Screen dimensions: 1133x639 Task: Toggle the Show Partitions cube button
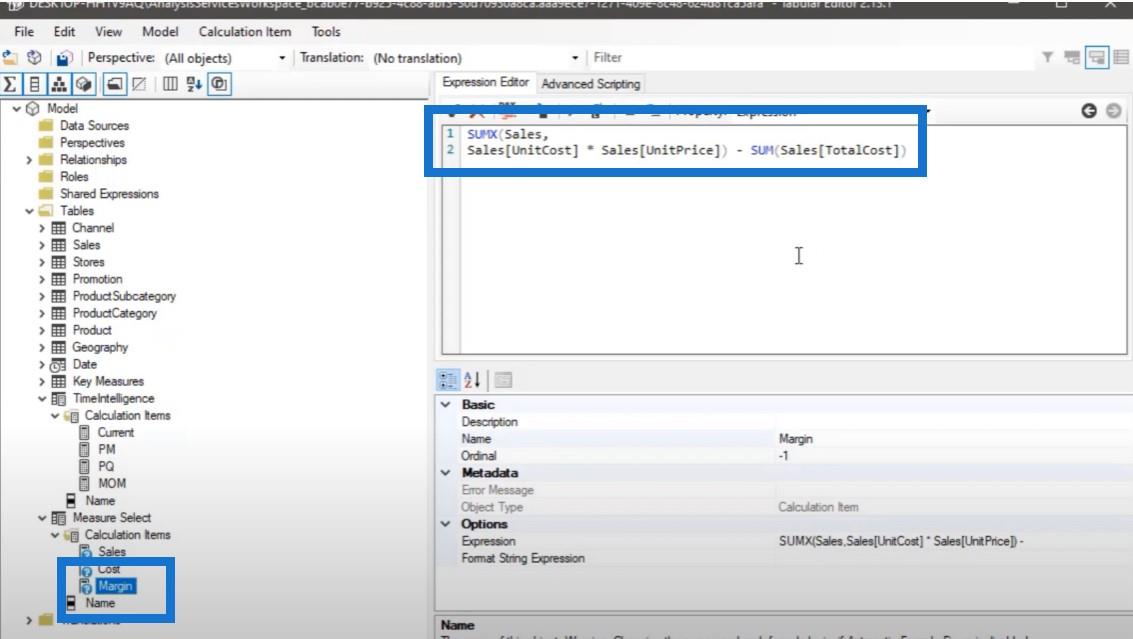coord(84,84)
